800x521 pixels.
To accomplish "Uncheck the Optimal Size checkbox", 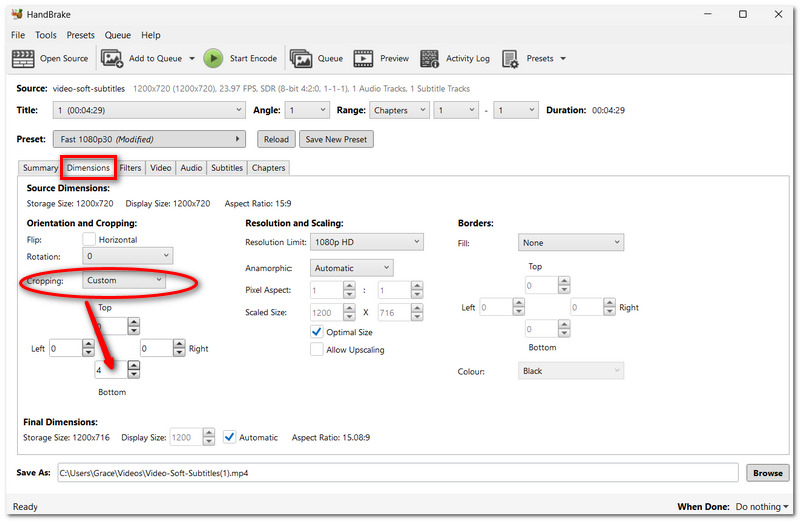I will pyautogui.click(x=317, y=332).
